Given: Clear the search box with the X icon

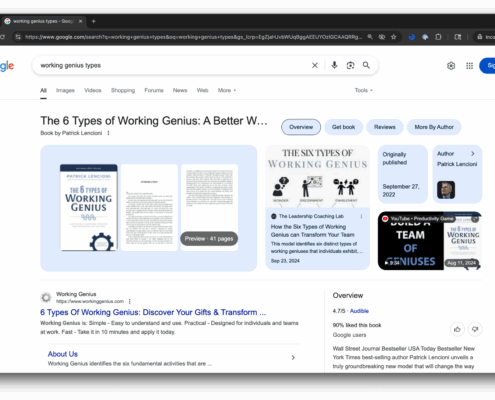Looking at the screenshot, I should click(315, 65).
